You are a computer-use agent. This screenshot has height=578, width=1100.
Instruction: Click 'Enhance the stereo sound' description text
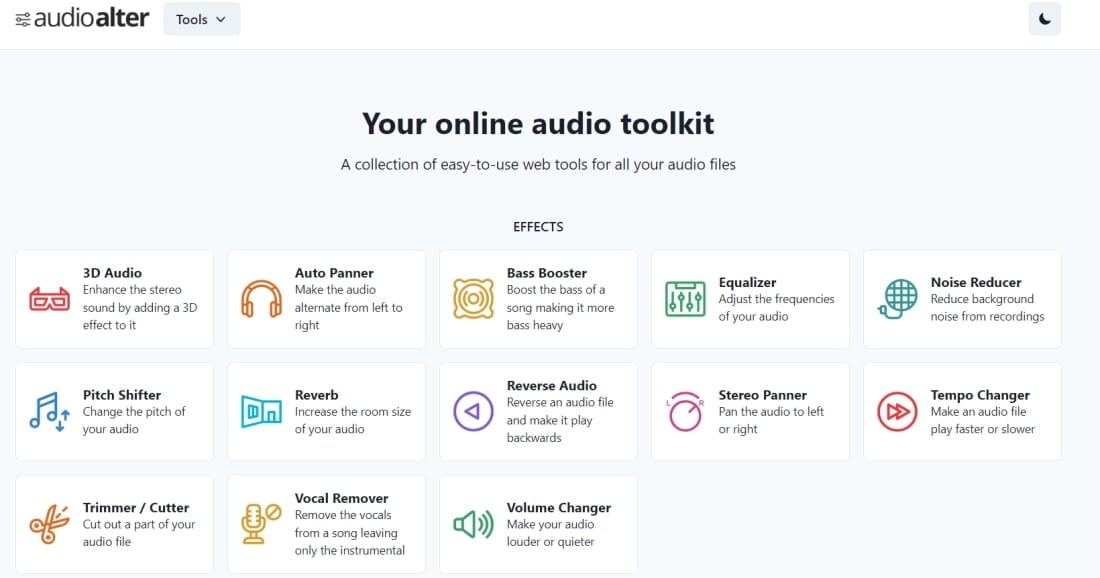[140, 307]
